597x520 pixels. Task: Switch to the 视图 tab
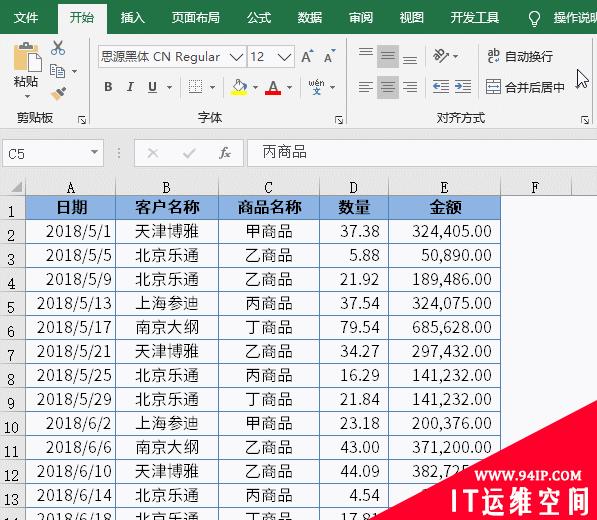(x=412, y=18)
